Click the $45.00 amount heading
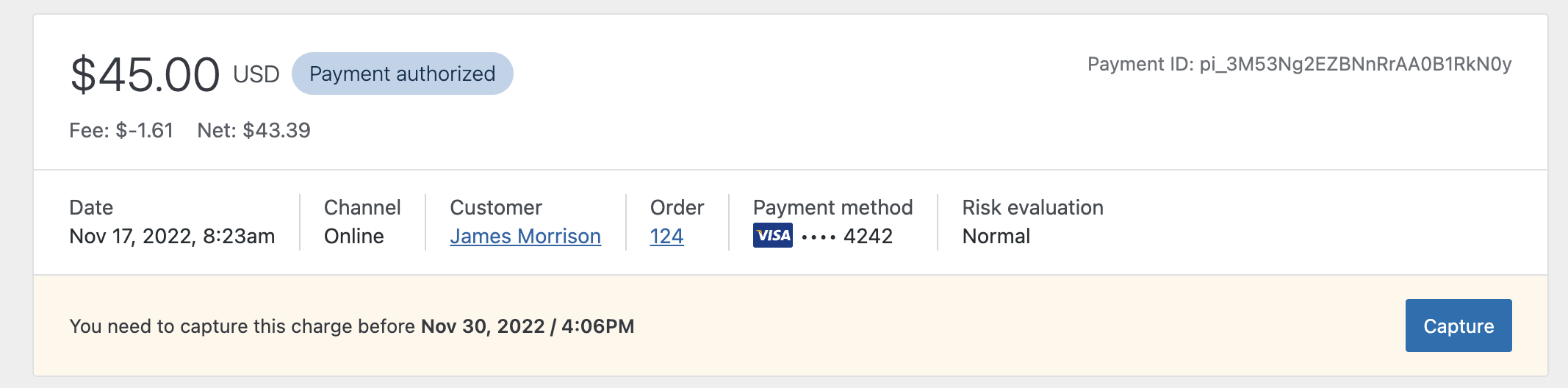This screenshot has height=388, width=1568. click(x=145, y=74)
